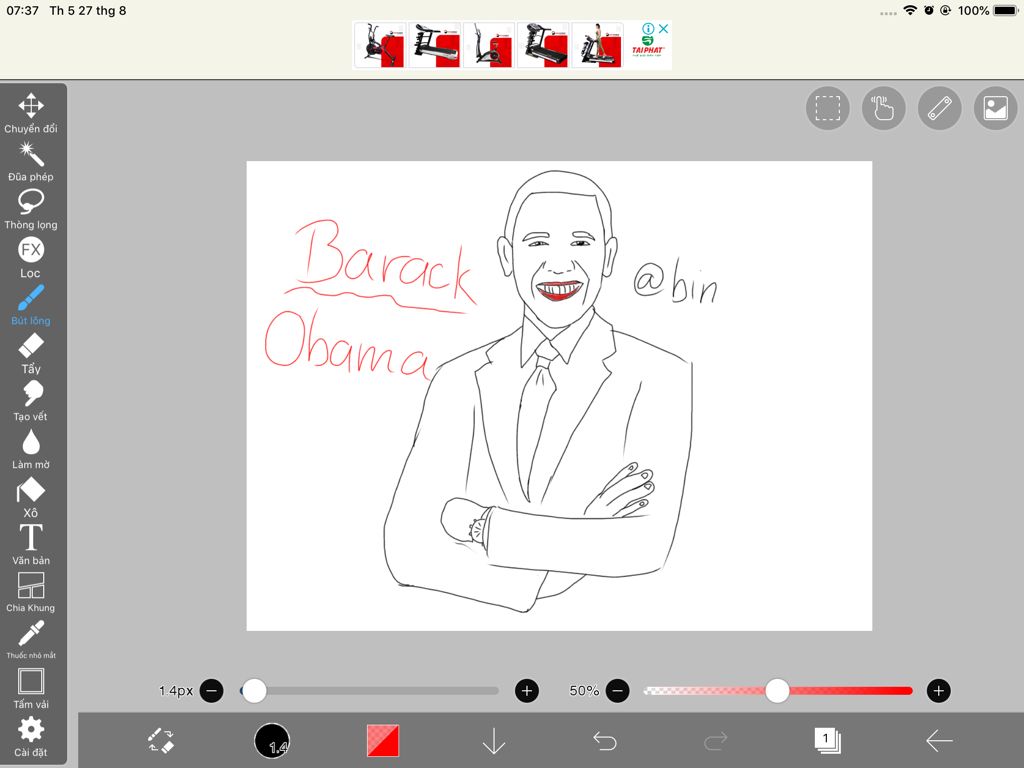1024x768 pixels.
Task: Switch between brush and eraser
Action: (x=161, y=741)
